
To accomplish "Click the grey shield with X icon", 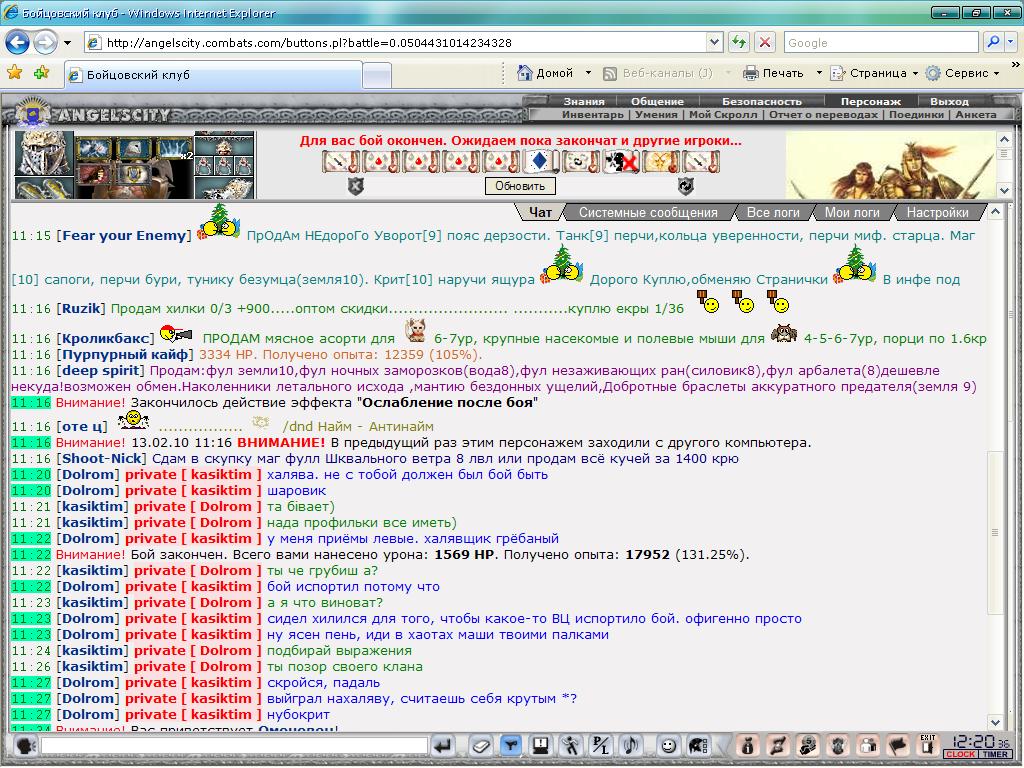I will pos(355,187).
